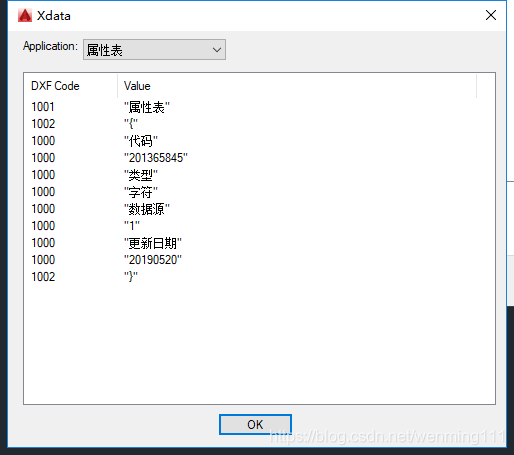Viewport: 514px width, 455px height.
Task: Select the "201365845" value entry
Action: [x=156, y=158]
